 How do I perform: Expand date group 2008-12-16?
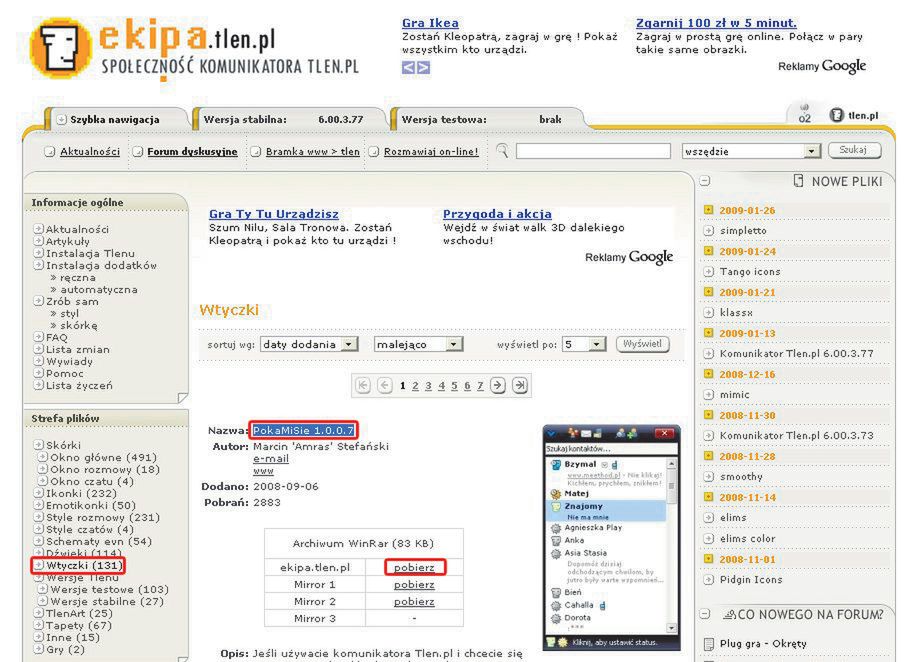coord(709,373)
